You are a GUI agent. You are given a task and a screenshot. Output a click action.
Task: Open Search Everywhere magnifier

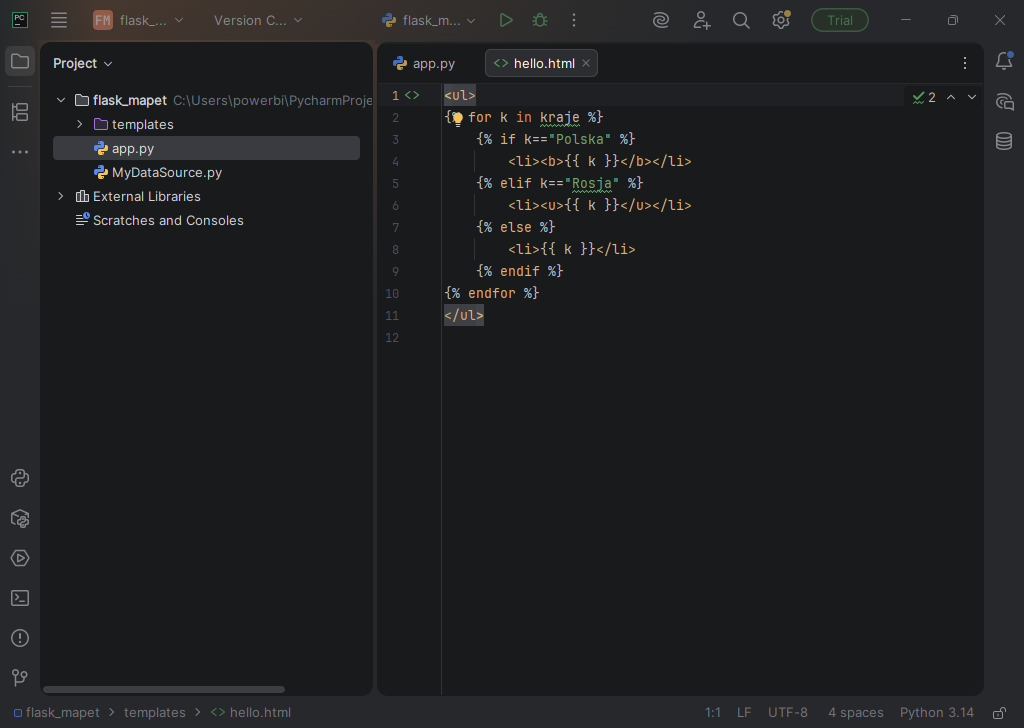pos(741,20)
